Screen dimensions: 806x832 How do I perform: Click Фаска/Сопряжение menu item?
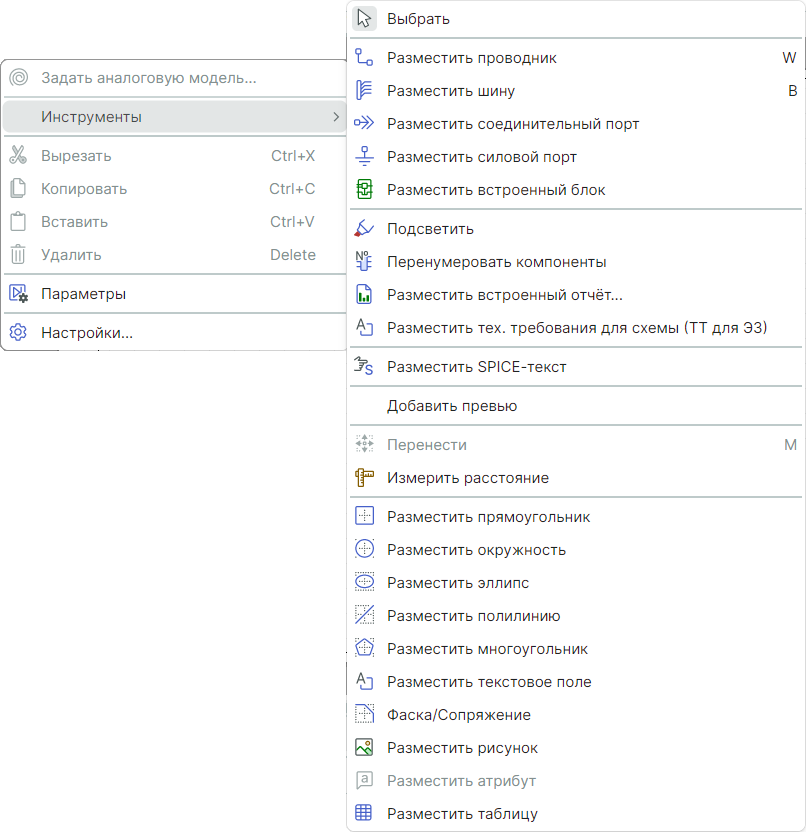tap(458, 715)
